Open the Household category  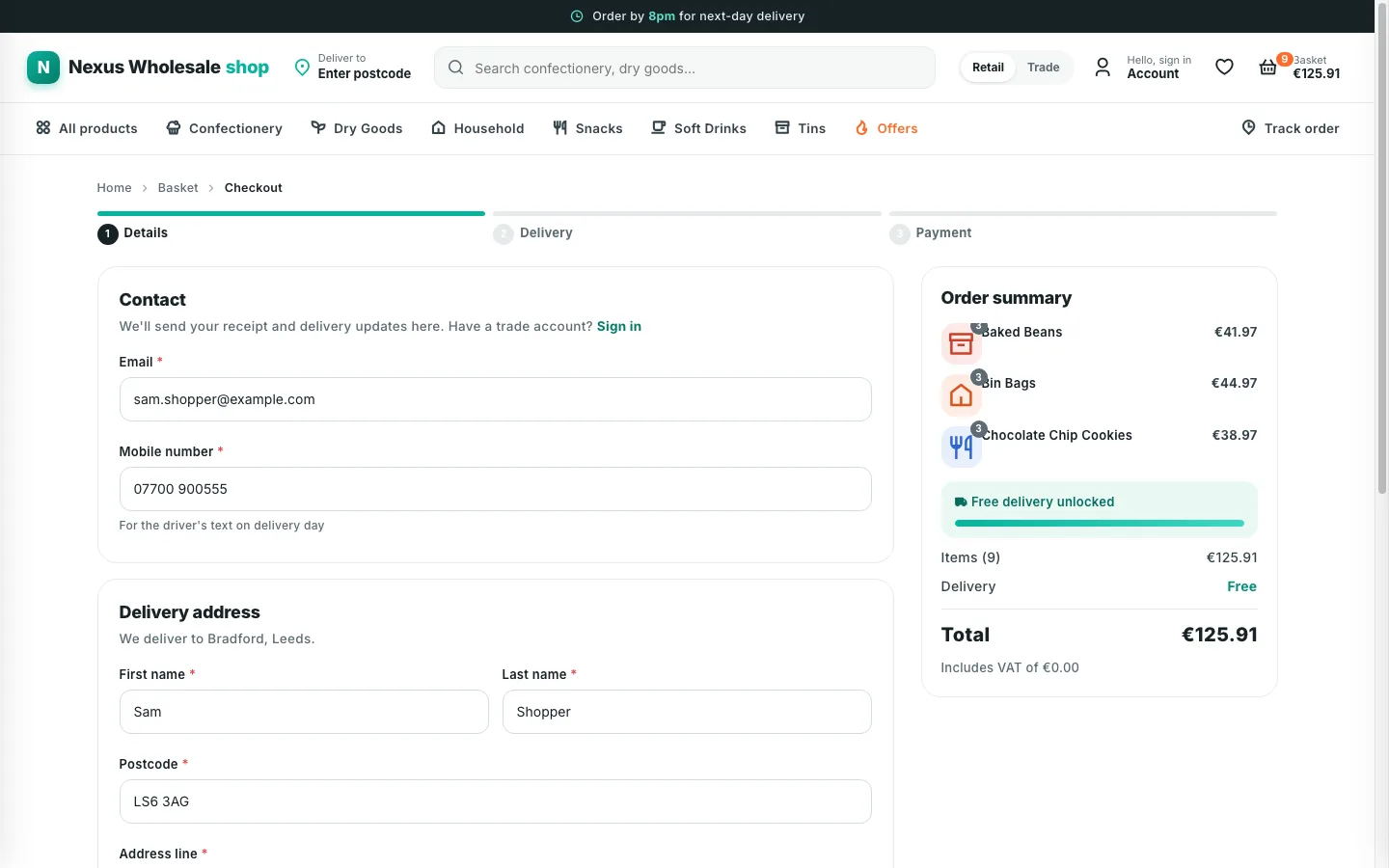477,128
